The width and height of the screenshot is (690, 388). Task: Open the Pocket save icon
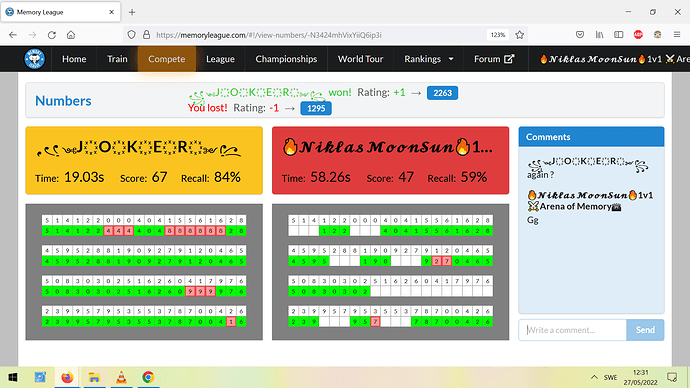pos(580,35)
